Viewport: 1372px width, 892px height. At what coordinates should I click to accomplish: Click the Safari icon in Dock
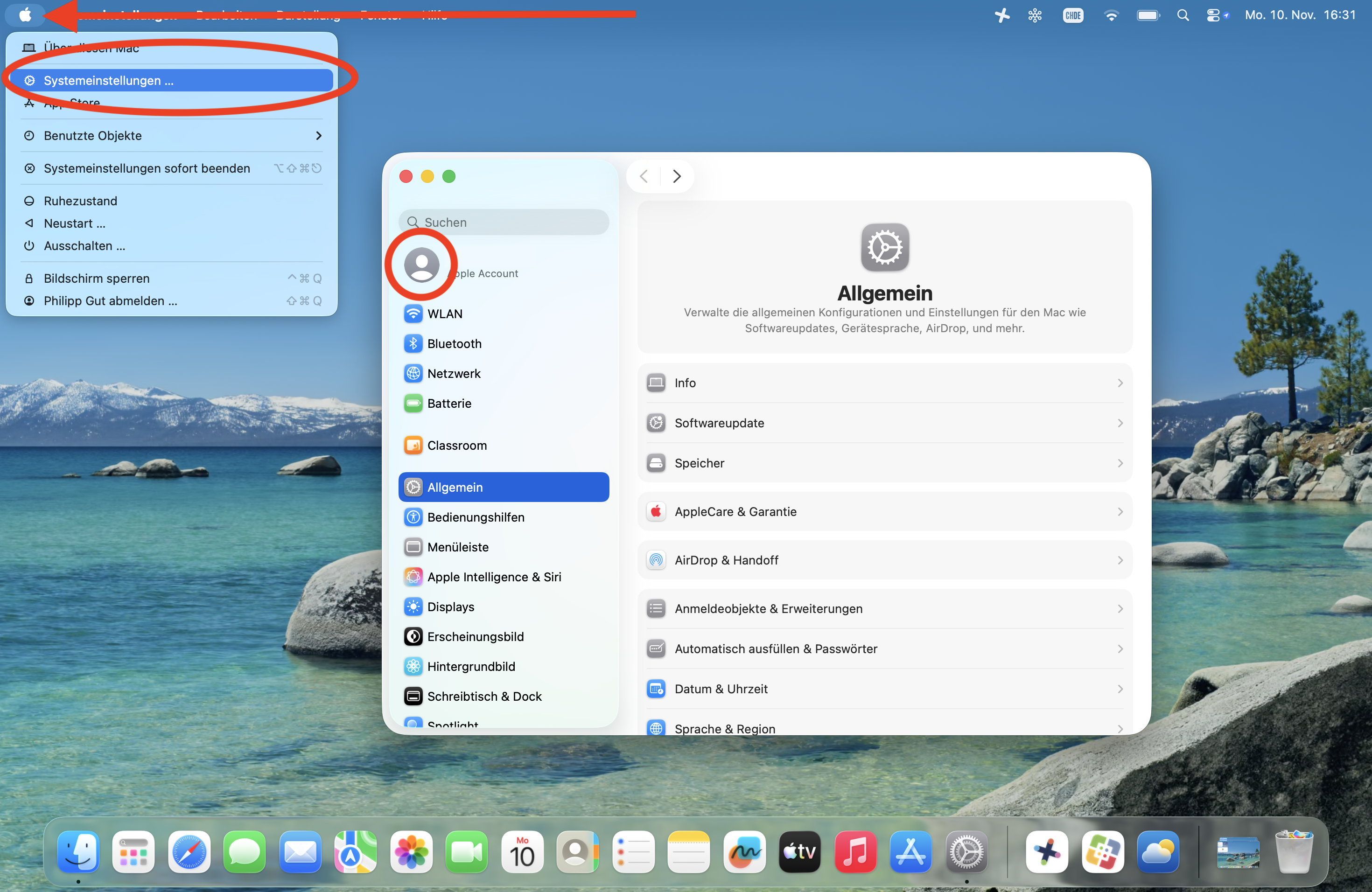(189, 852)
